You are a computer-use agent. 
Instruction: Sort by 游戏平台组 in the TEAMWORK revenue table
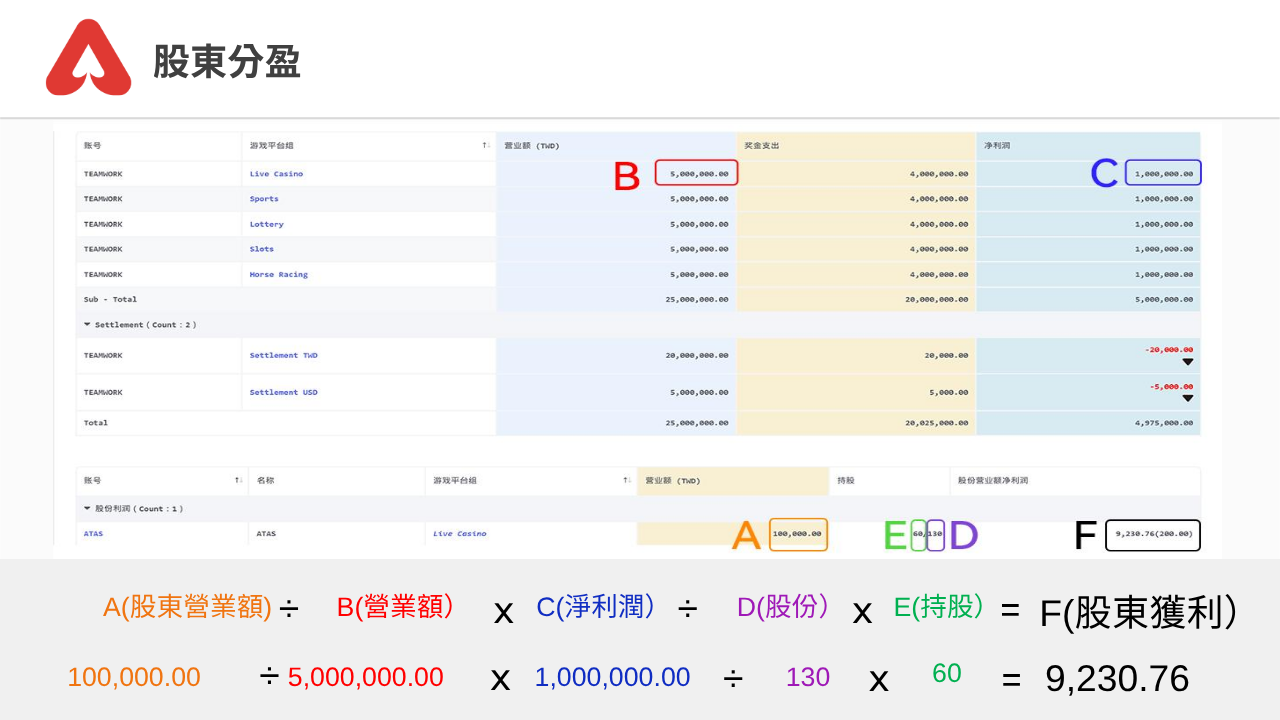[486, 146]
